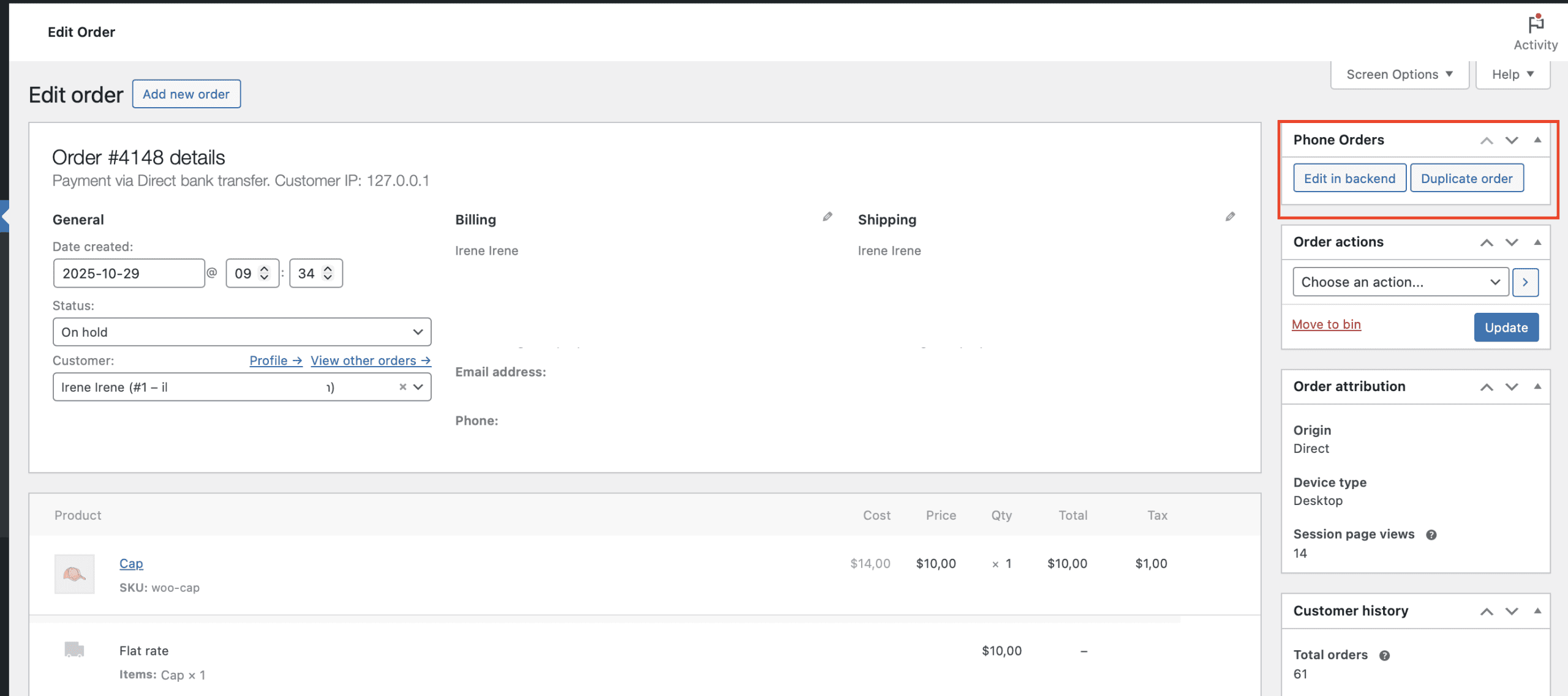Apply the chosen order action arrow button

point(1525,282)
